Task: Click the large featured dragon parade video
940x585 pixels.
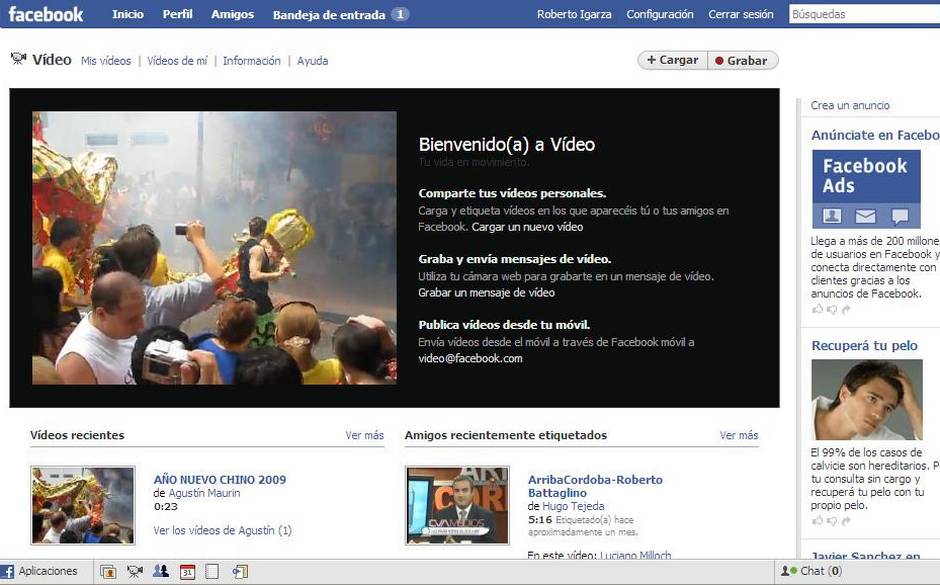Action: [x=214, y=248]
